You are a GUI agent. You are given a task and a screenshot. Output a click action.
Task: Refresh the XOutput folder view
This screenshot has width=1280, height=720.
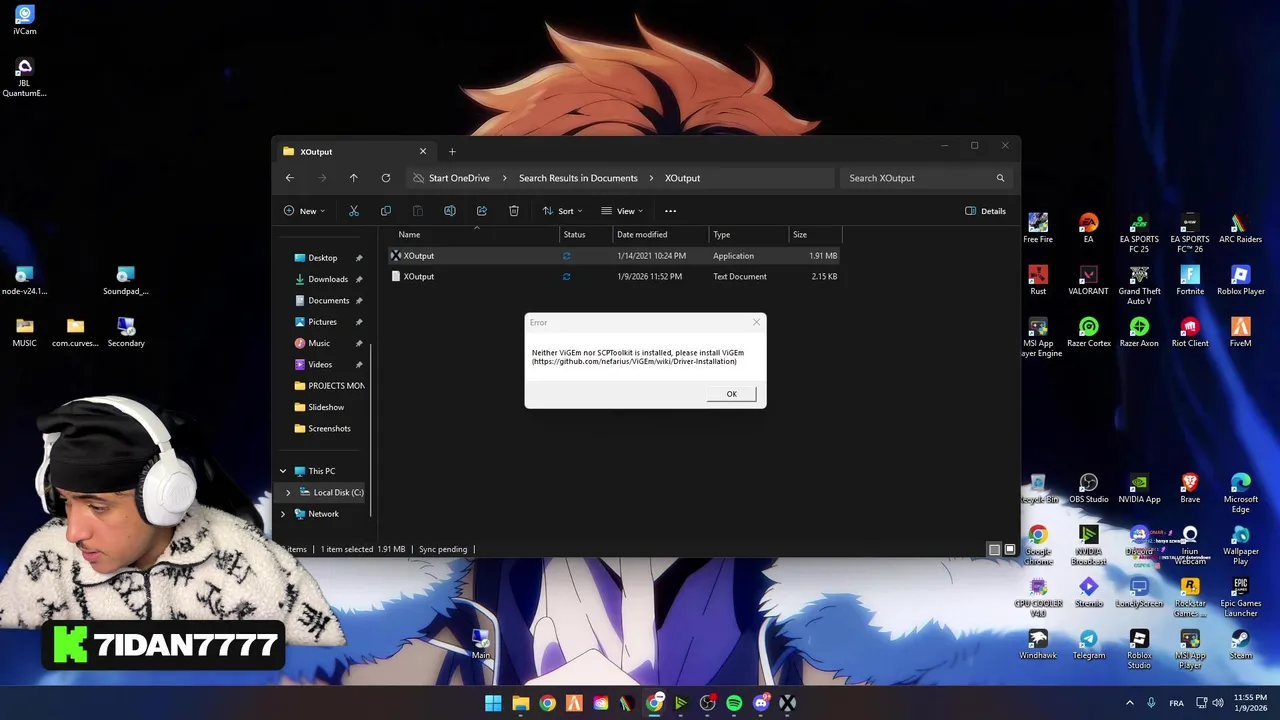385,178
